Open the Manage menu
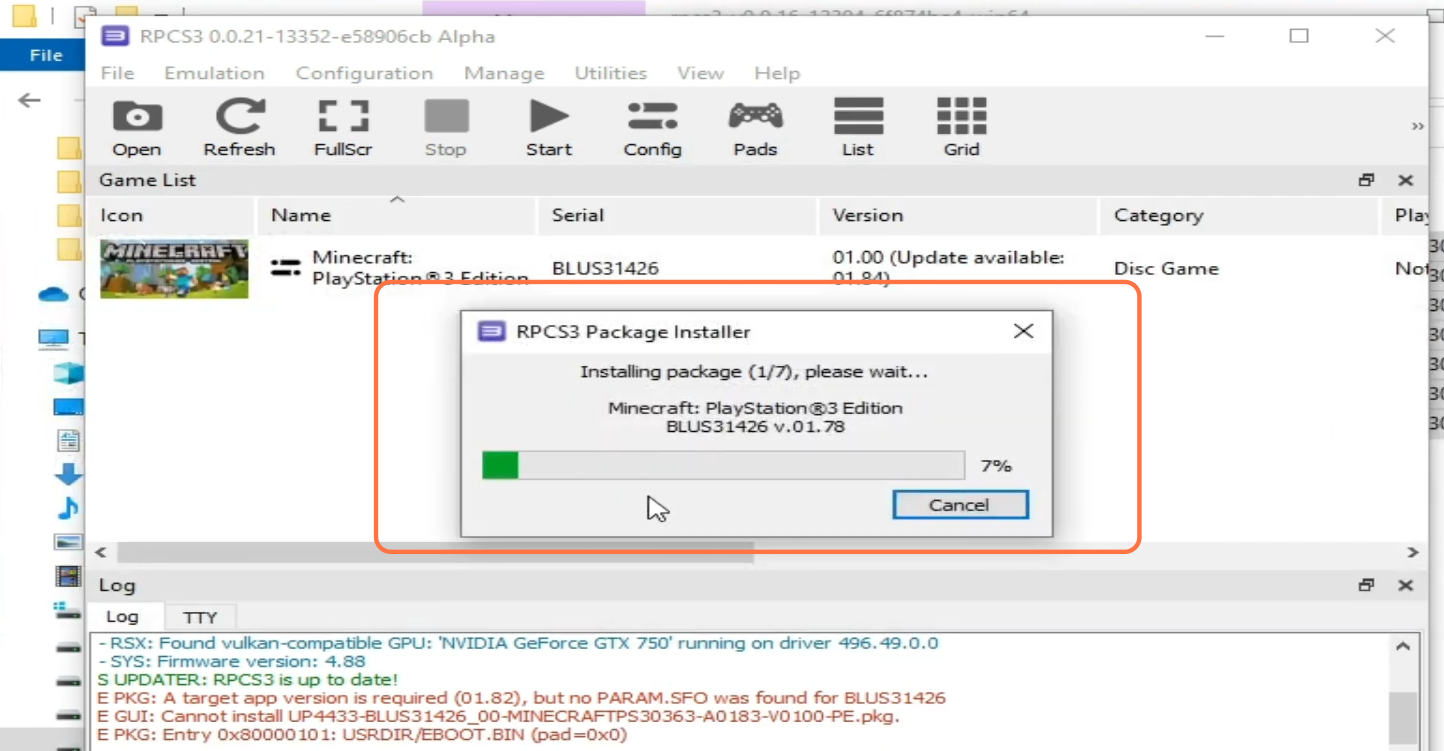 [504, 73]
